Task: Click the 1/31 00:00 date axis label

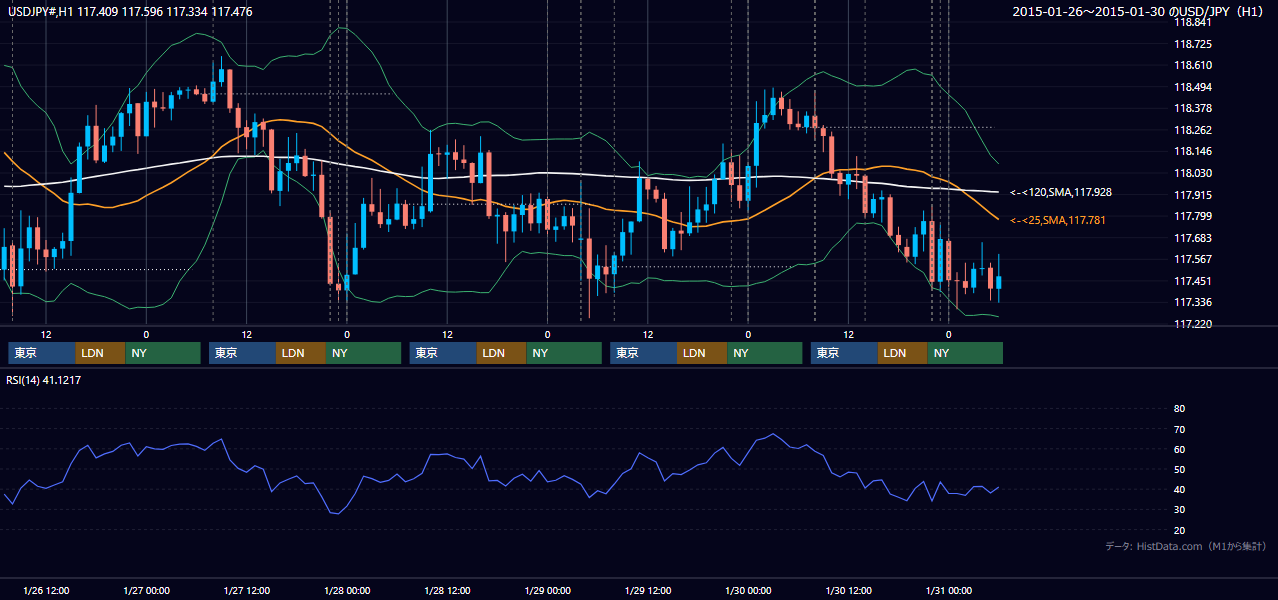Action: pos(948,590)
